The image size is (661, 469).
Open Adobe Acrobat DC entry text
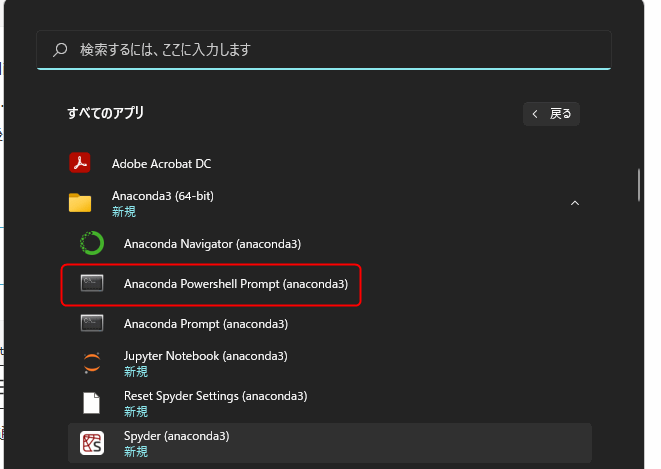click(161, 163)
